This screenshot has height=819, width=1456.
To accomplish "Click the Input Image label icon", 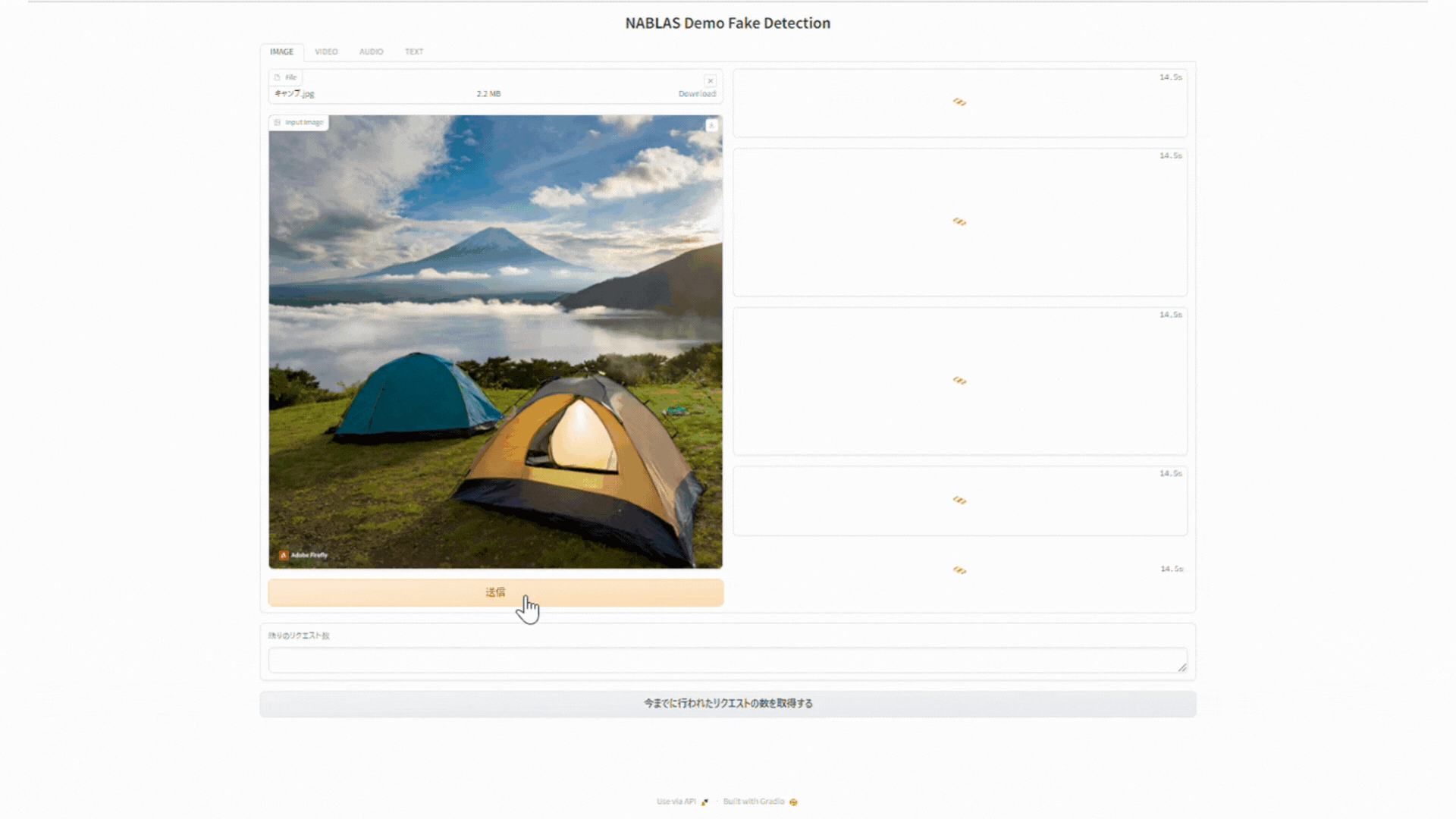I will 278,122.
